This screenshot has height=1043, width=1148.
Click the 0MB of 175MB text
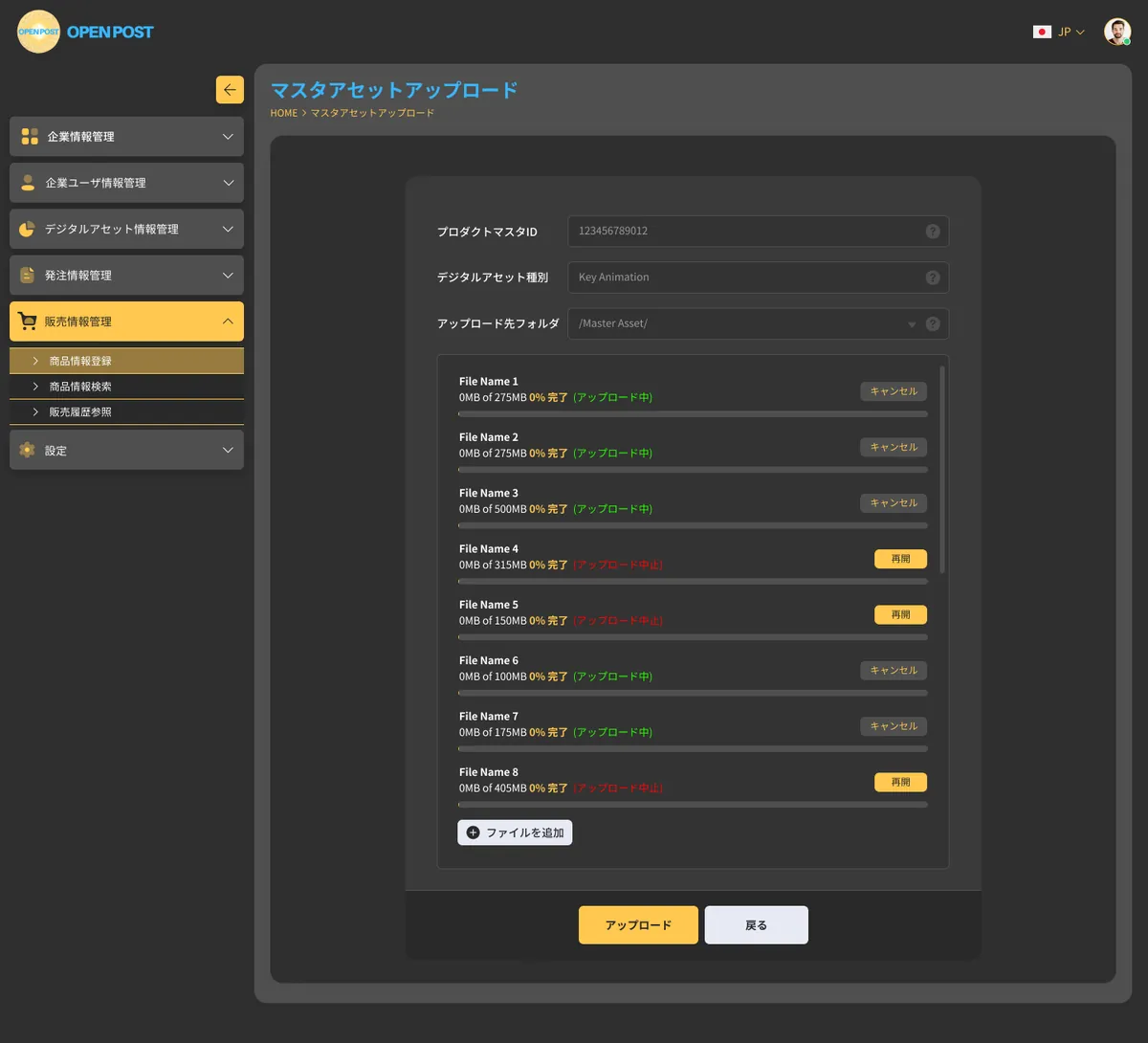[x=493, y=733]
